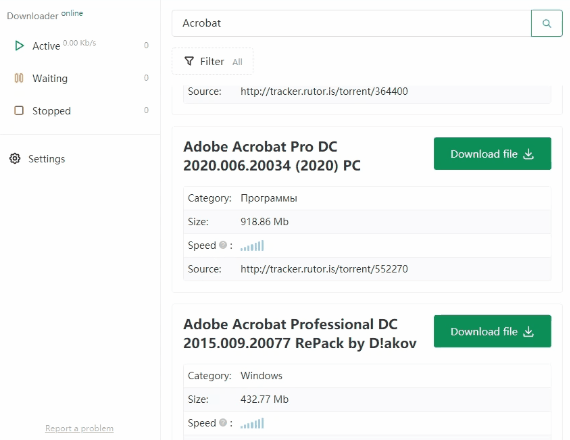This screenshot has height=440, width=570.
Task: Click source URL ending in torrent/364400
Action: pyautogui.click(x=324, y=91)
